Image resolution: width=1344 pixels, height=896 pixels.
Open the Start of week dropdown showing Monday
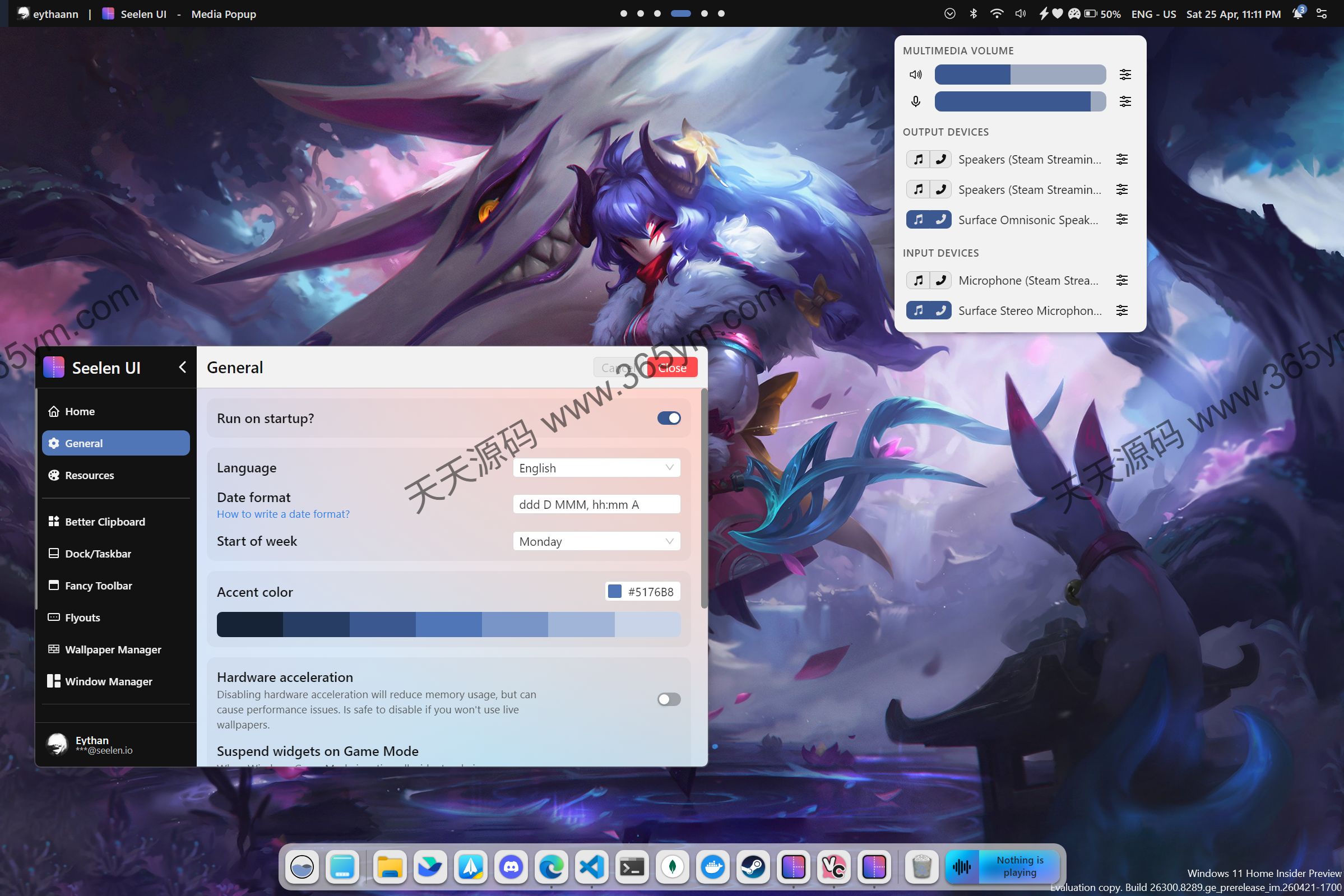coord(596,541)
